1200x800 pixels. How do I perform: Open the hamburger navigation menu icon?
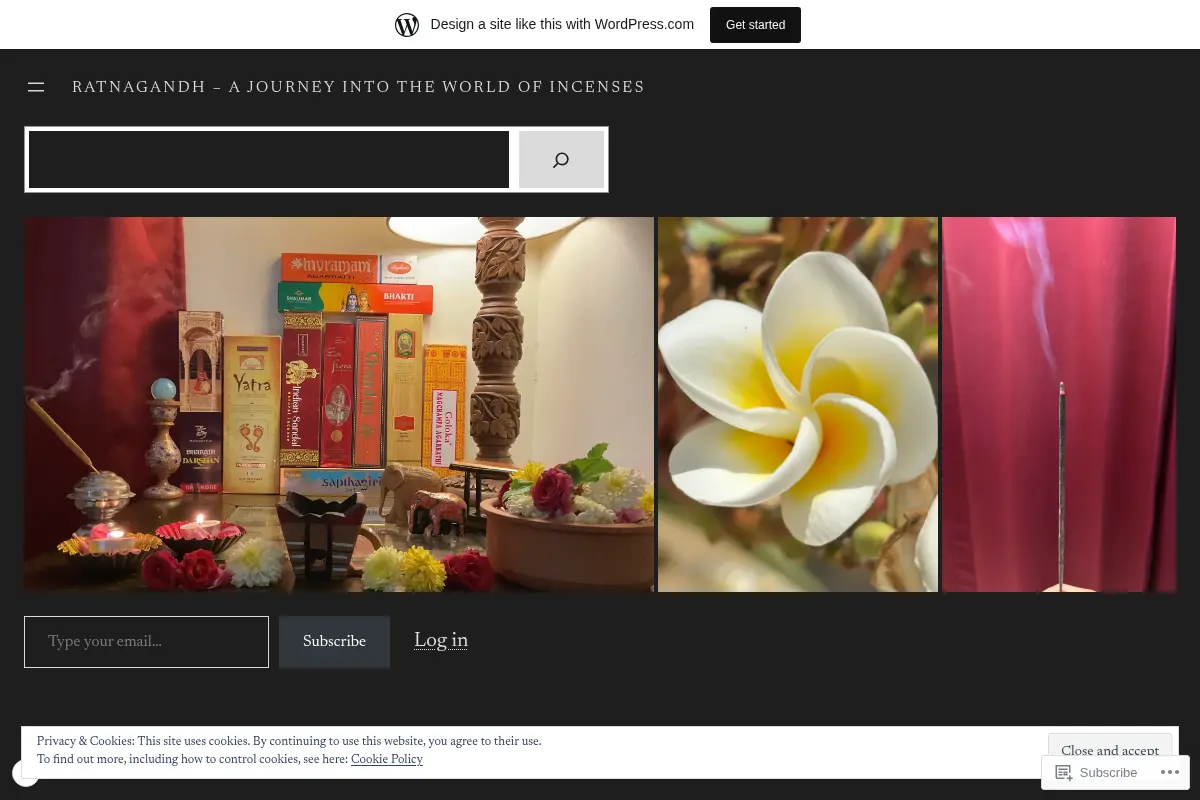point(36,87)
